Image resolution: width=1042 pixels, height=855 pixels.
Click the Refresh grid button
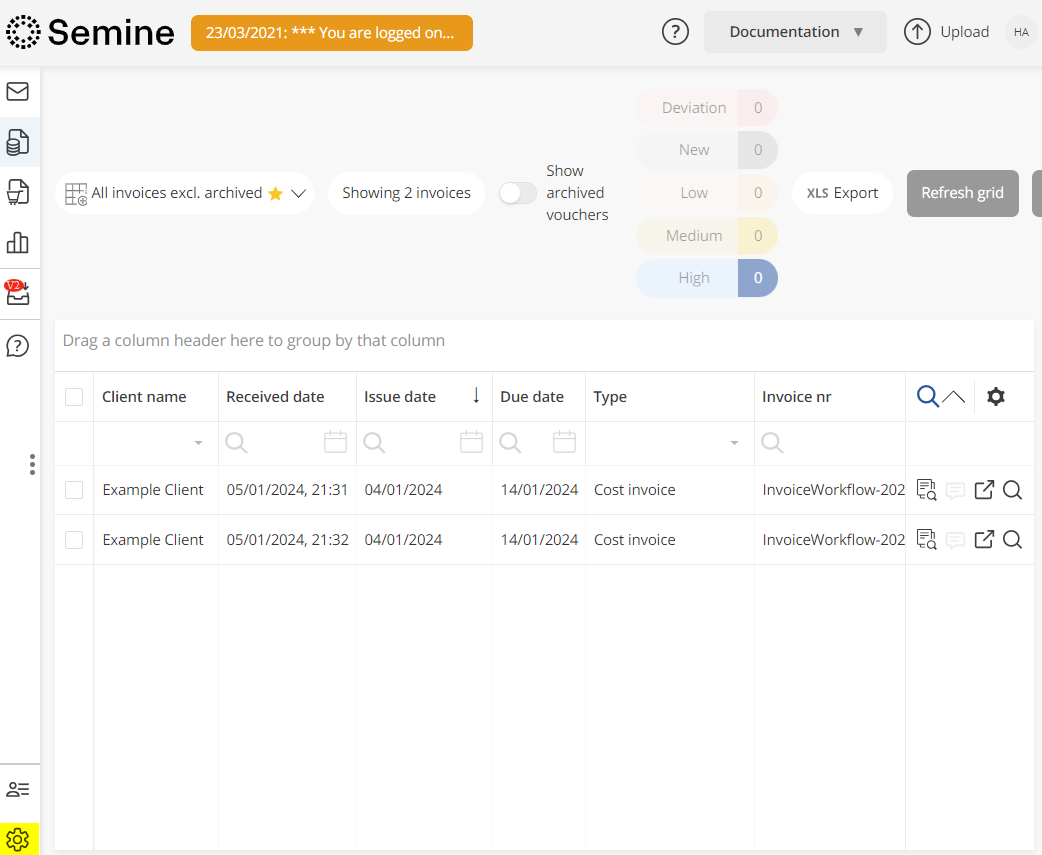tap(962, 193)
